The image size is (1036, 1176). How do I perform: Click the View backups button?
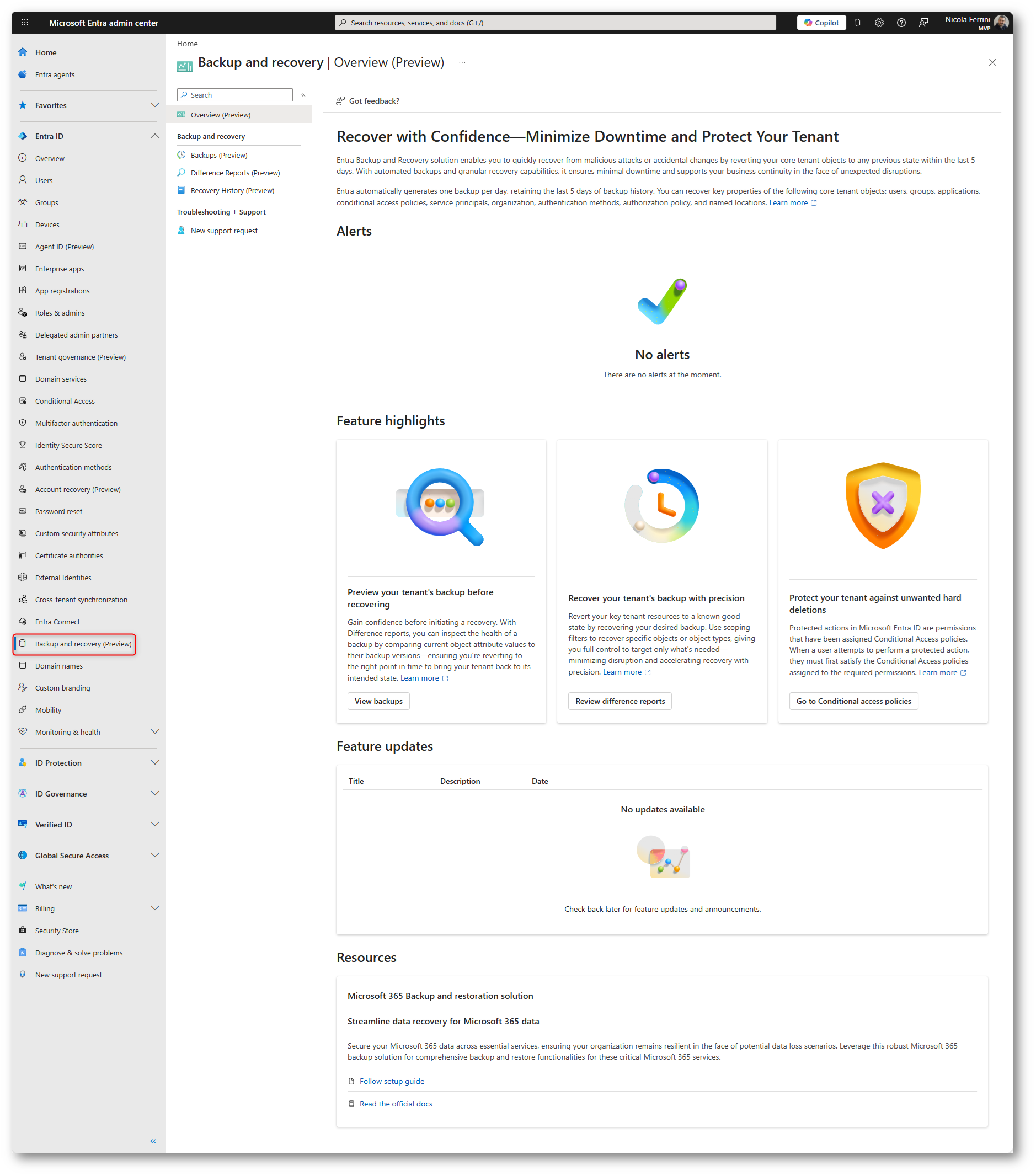tap(379, 701)
